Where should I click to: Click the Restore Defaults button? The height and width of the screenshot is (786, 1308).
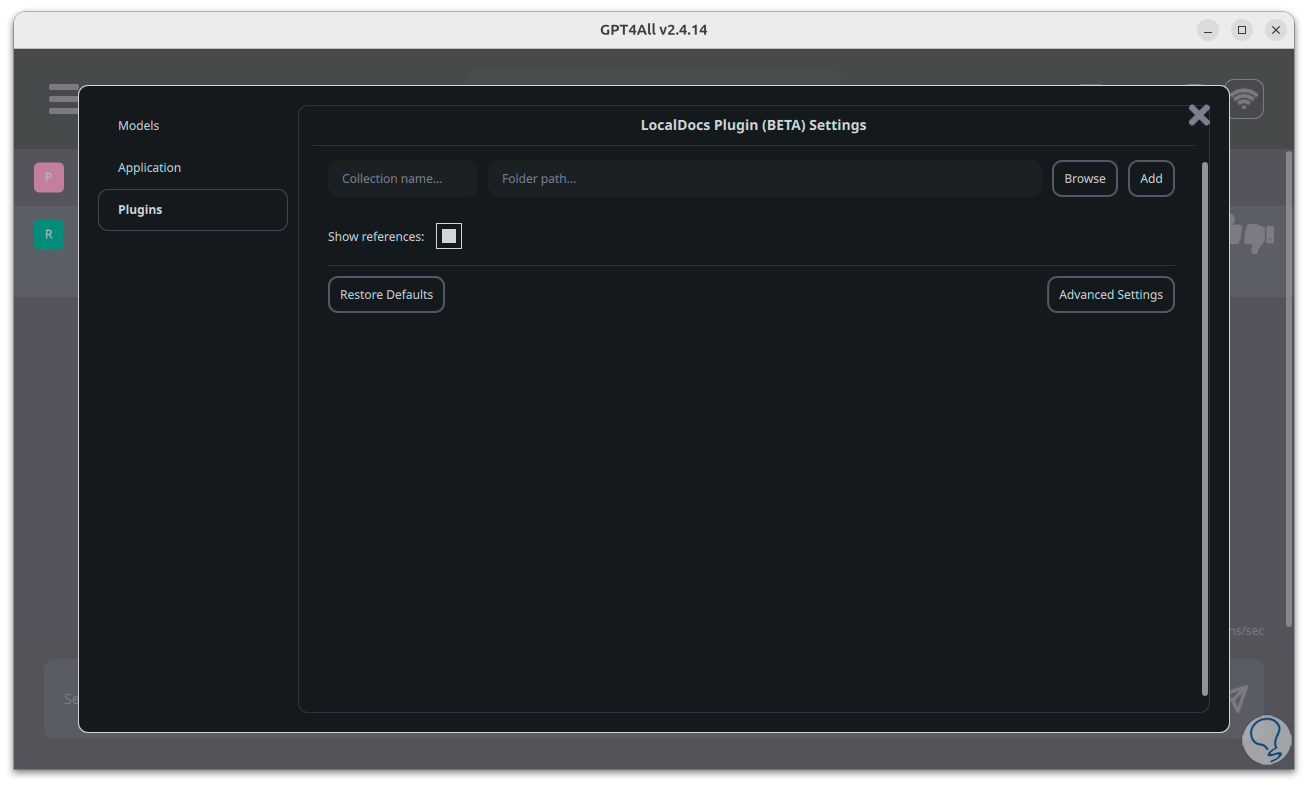point(386,295)
